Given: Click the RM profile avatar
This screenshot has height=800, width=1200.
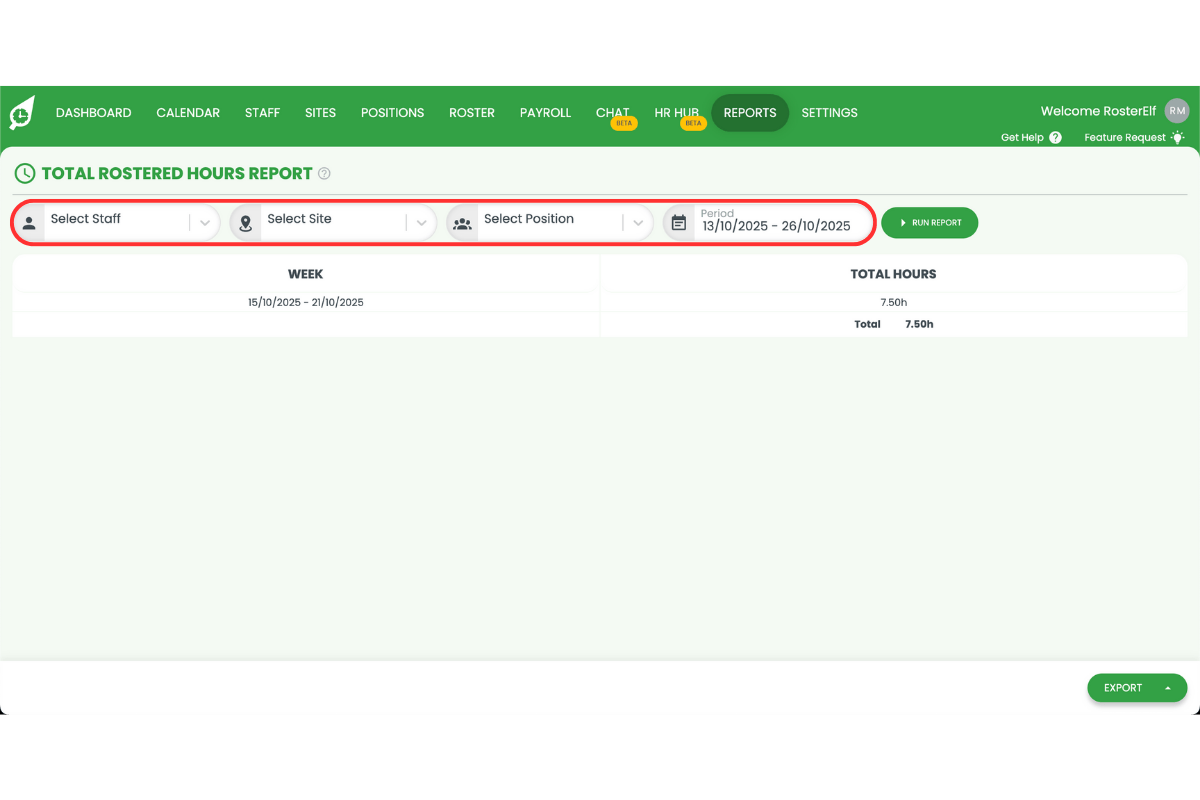Looking at the screenshot, I should coord(1176,110).
